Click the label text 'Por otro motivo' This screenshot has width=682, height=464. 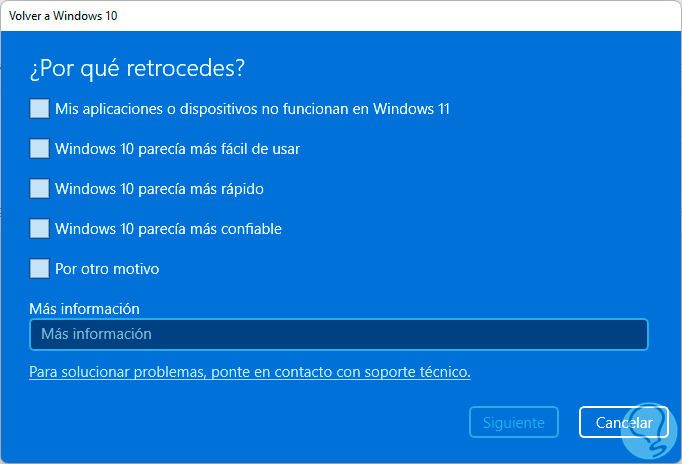107,269
